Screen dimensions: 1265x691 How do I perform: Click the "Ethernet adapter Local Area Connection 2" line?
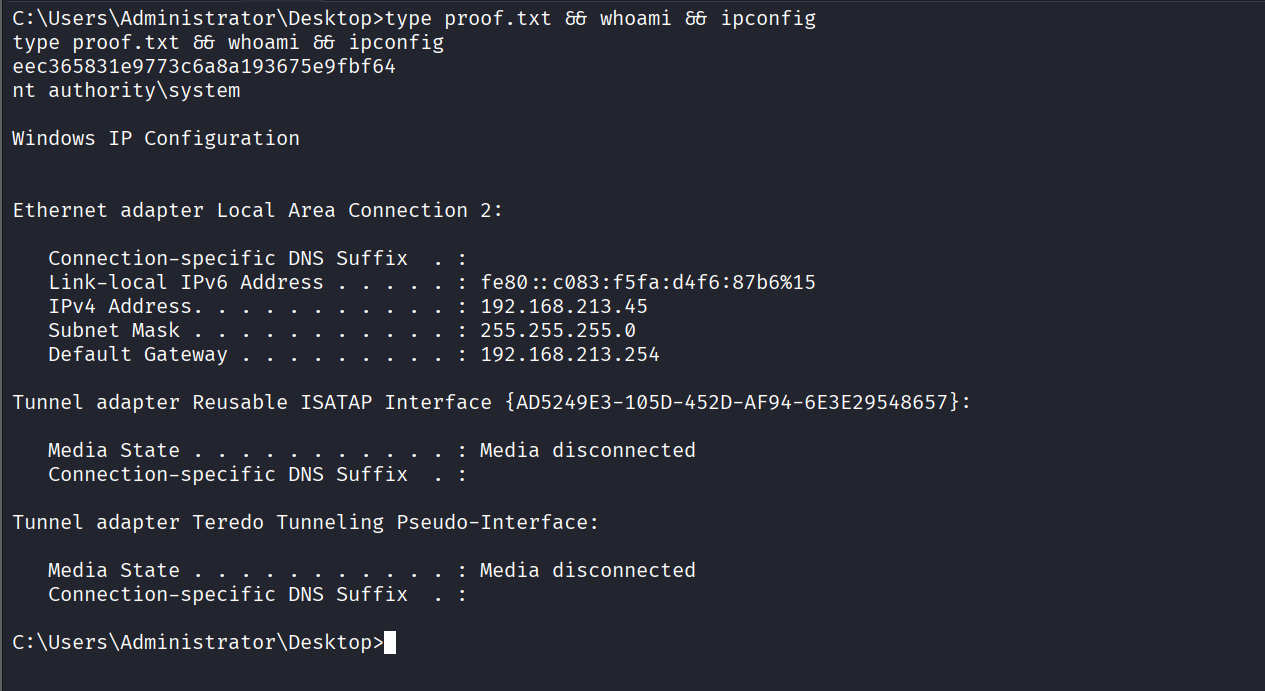258,211
